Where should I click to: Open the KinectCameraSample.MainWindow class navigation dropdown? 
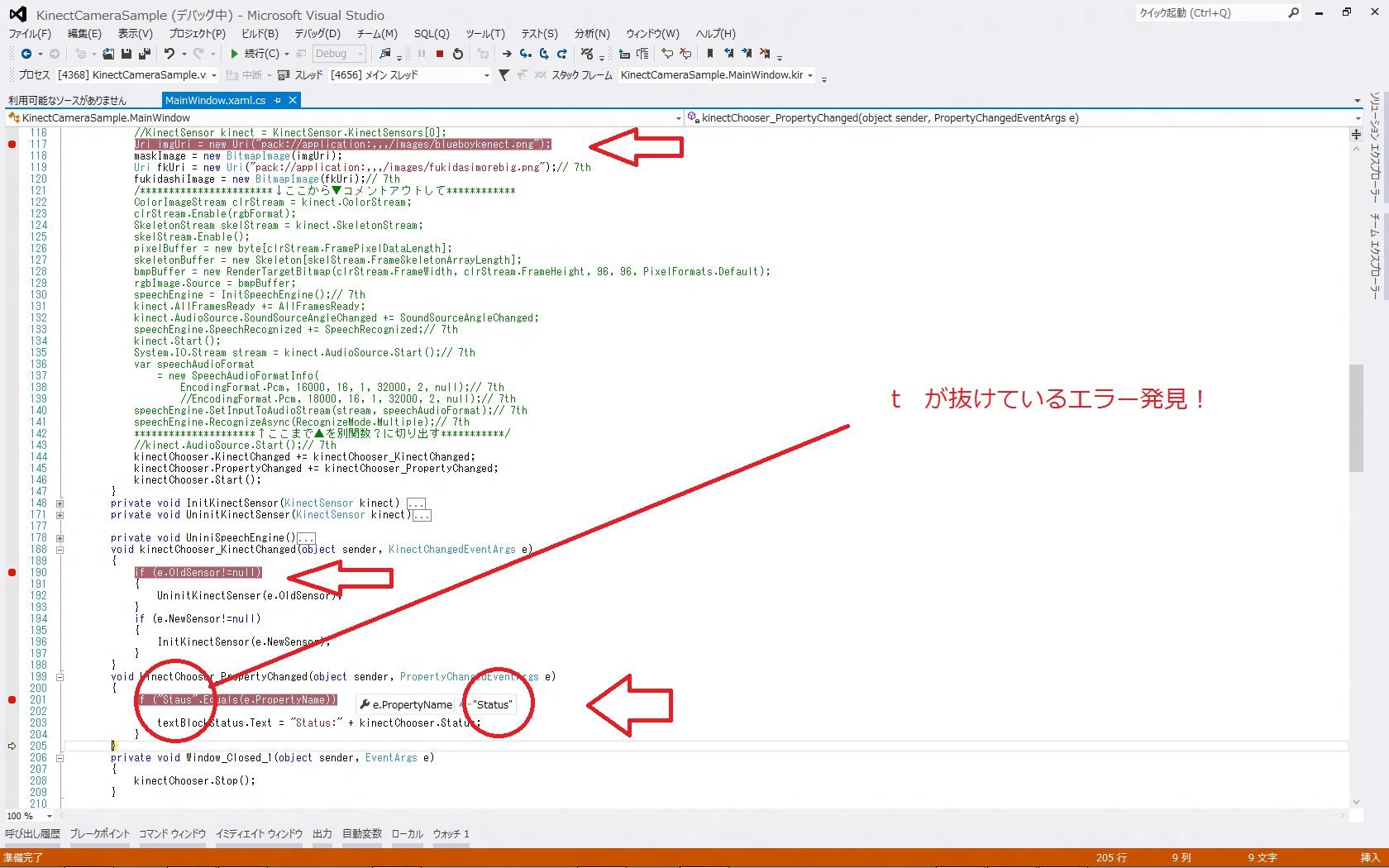344,118
